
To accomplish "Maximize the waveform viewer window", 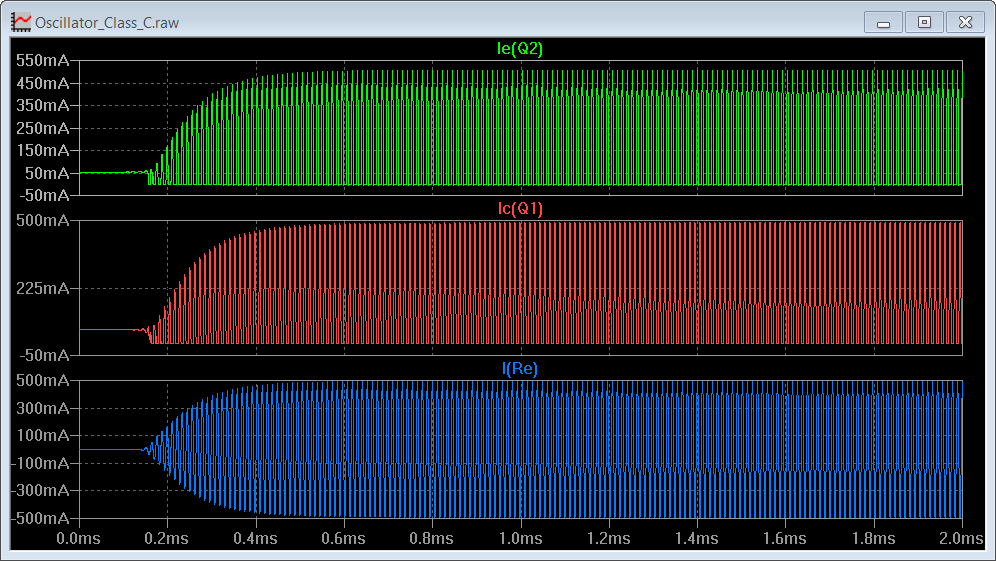I will [x=924, y=22].
